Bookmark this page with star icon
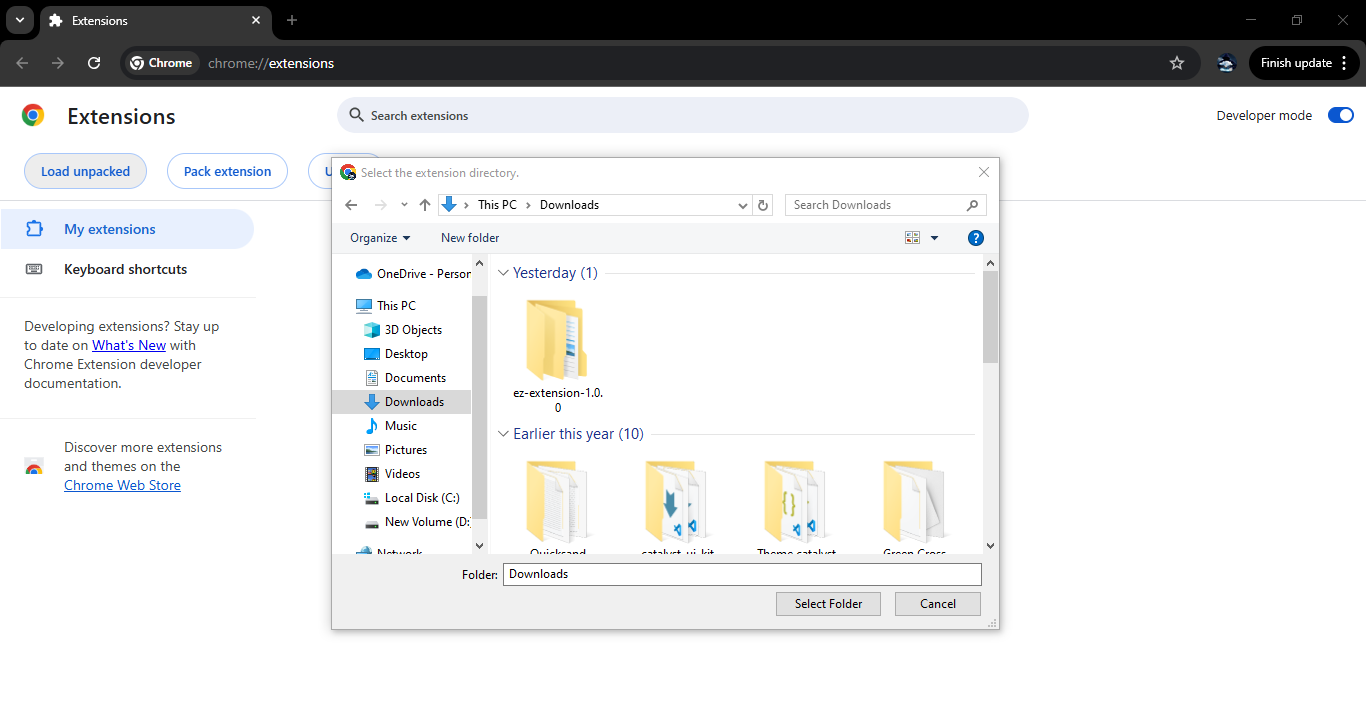This screenshot has width=1366, height=727. coord(1177,63)
